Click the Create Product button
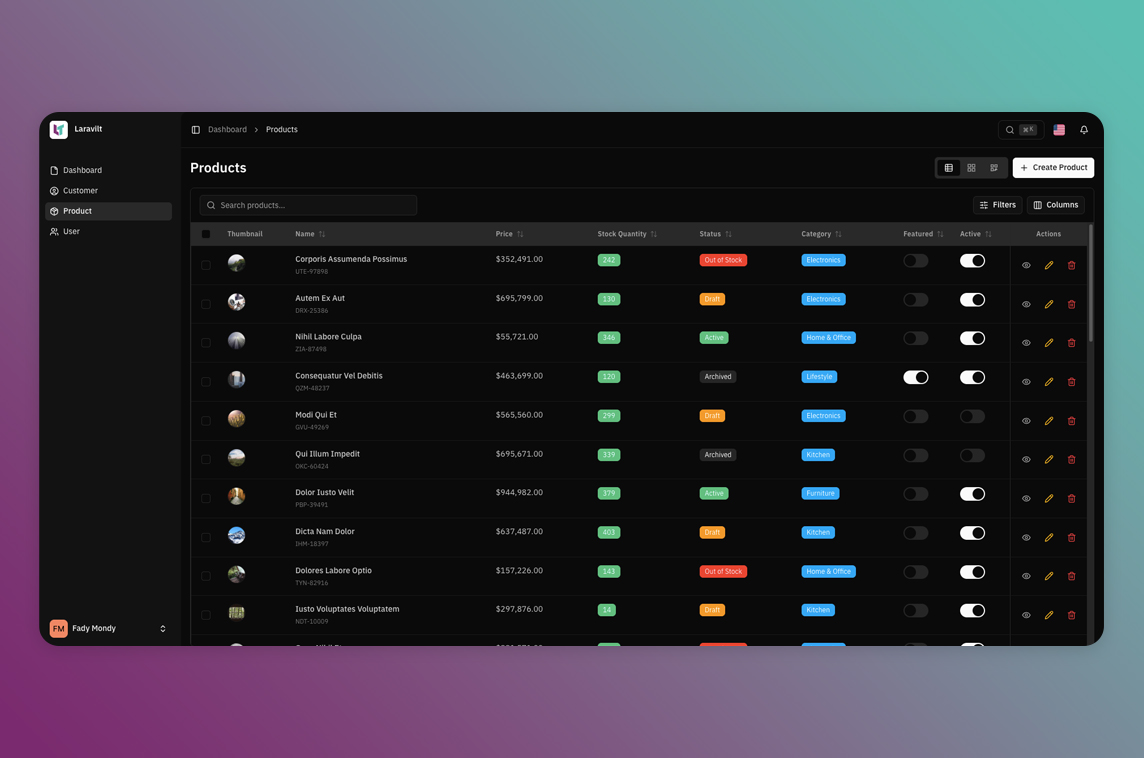Image resolution: width=1144 pixels, height=758 pixels. [x=1053, y=168]
